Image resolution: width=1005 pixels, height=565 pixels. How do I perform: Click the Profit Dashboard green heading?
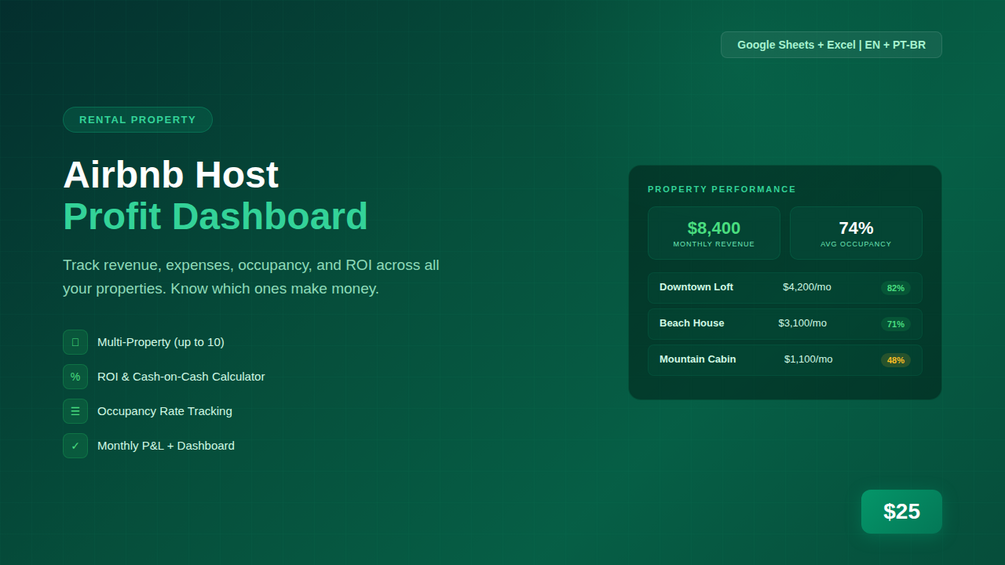click(x=215, y=217)
